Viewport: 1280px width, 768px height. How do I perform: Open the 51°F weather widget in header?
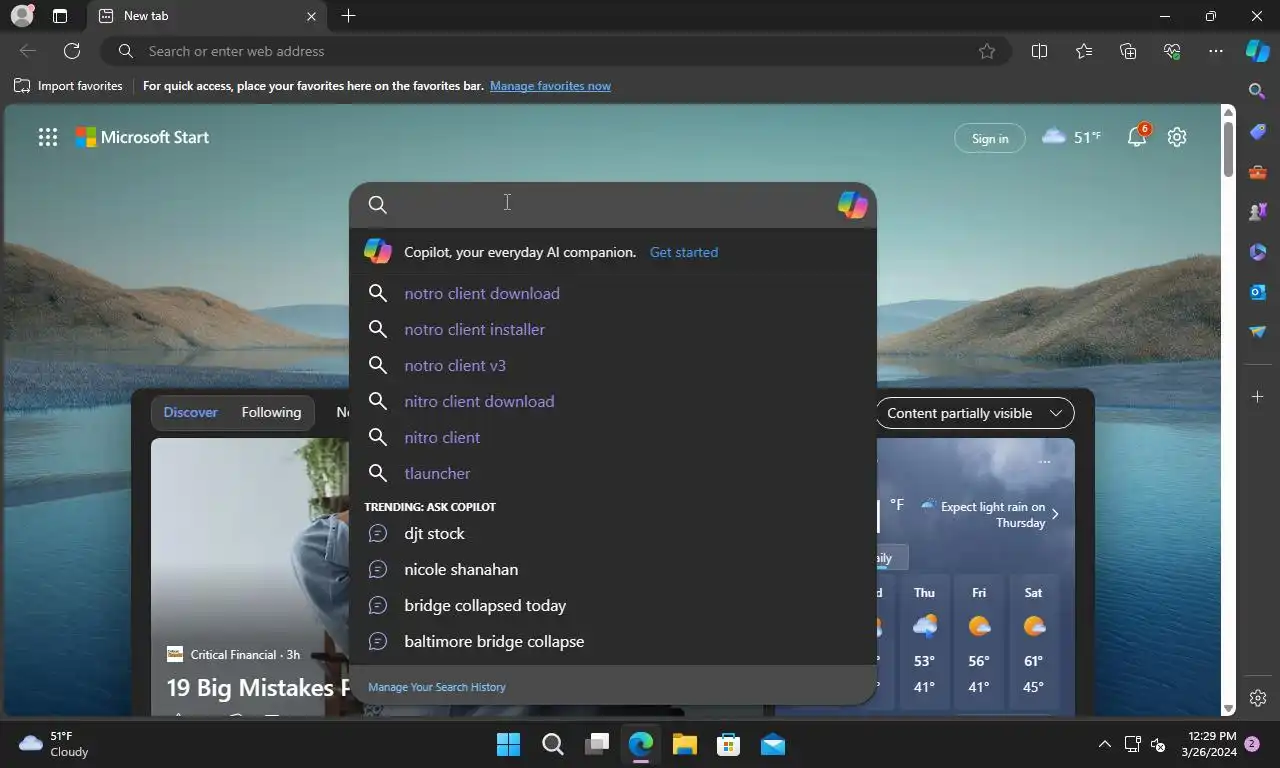1071,137
